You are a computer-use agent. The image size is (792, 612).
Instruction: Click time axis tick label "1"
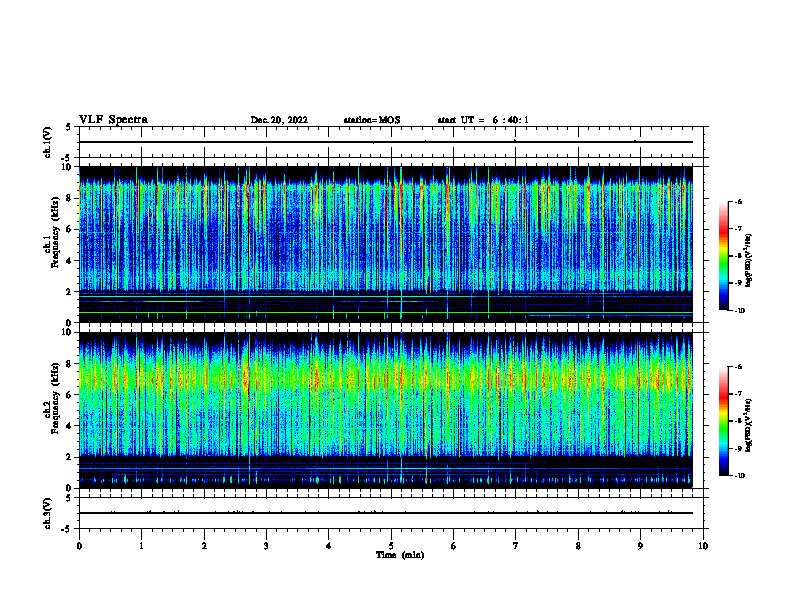click(141, 546)
